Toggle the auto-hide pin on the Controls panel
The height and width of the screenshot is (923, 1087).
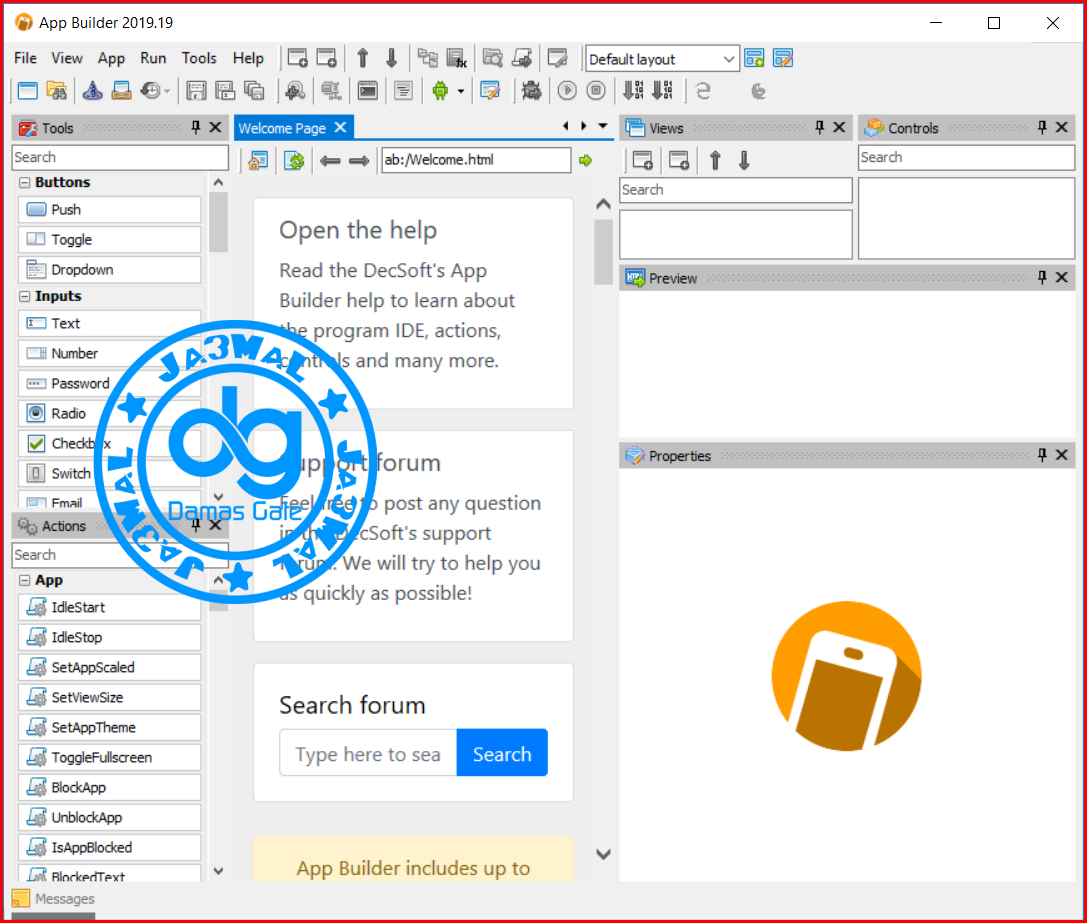coord(1042,127)
